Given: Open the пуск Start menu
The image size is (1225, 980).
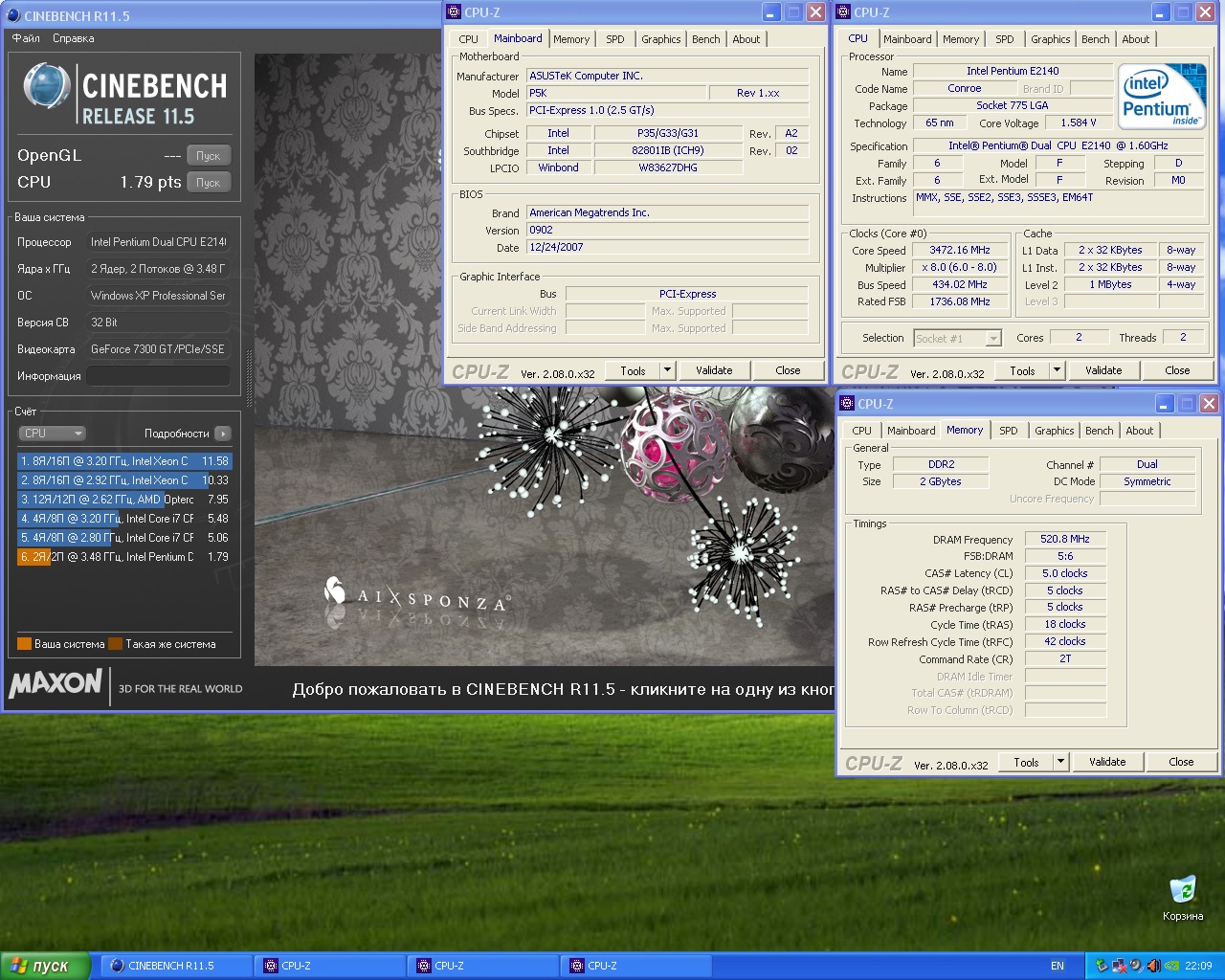Looking at the screenshot, I should point(46,966).
